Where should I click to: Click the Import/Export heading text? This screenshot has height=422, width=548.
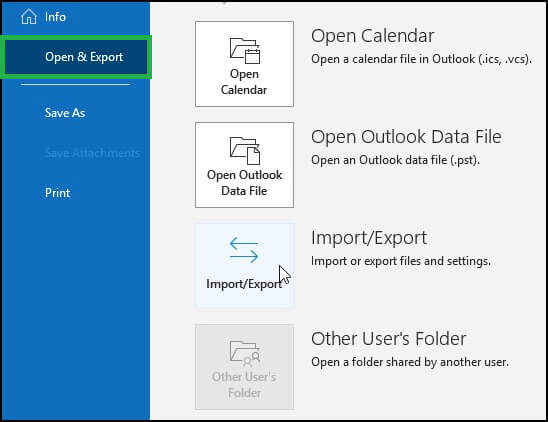coord(369,238)
